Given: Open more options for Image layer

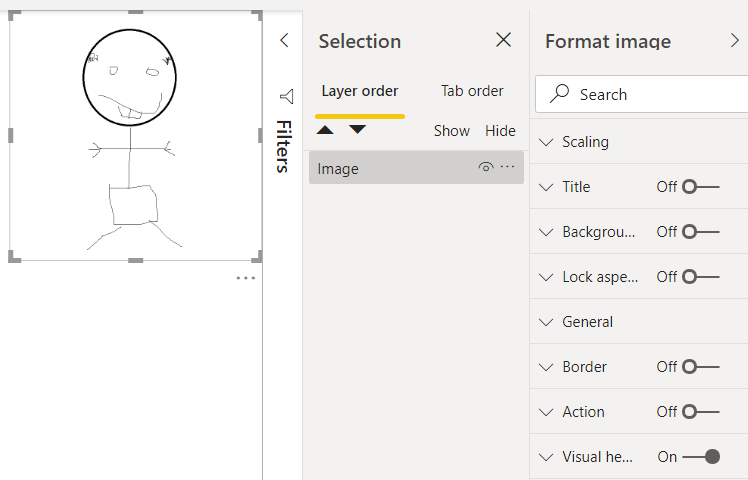Looking at the screenshot, I should (x=508, y=168).
